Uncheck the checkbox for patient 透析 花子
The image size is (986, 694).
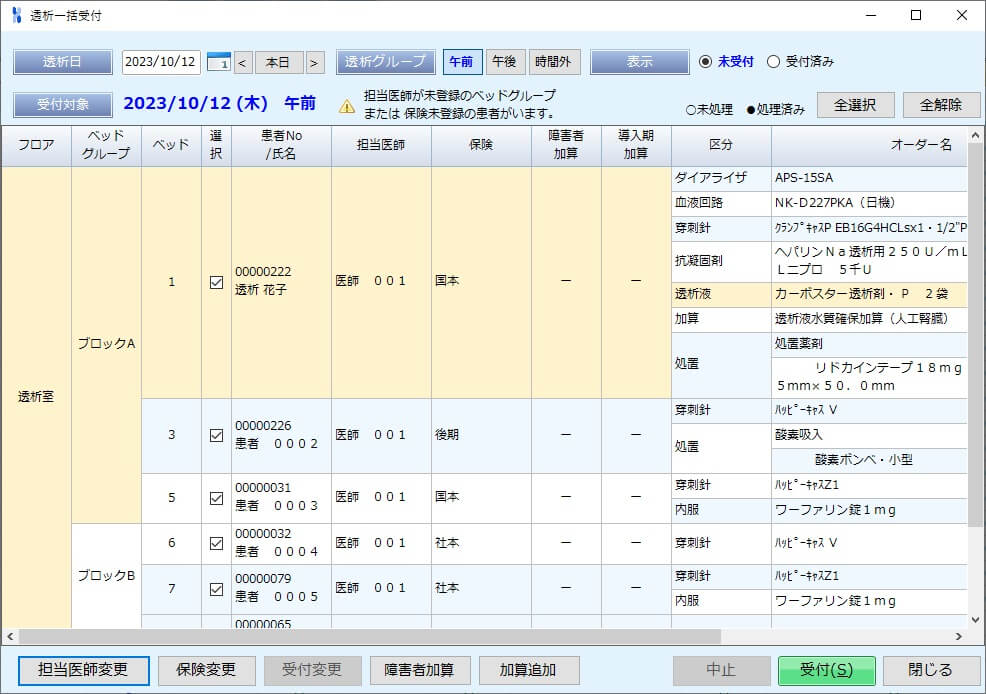tap(216, 281)
